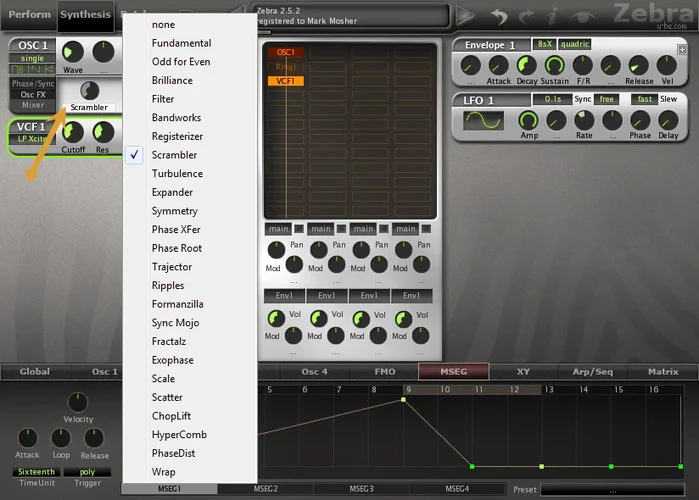The width and height of the screenshot is (699, 500).
Task: Select 'Turbulence' from the Osc FX menu
Action: 177,174
